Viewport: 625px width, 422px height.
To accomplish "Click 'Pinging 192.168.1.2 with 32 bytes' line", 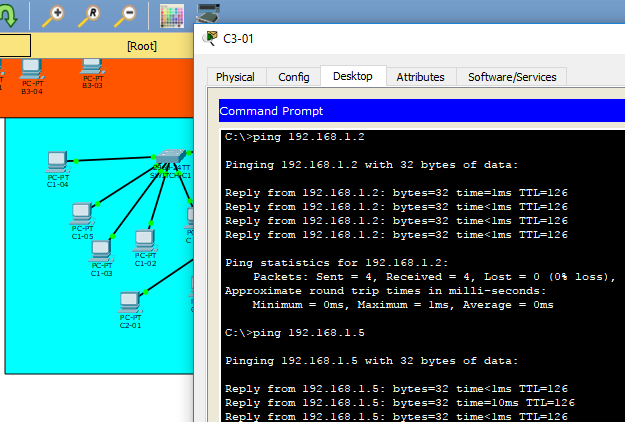I will 371,165.
